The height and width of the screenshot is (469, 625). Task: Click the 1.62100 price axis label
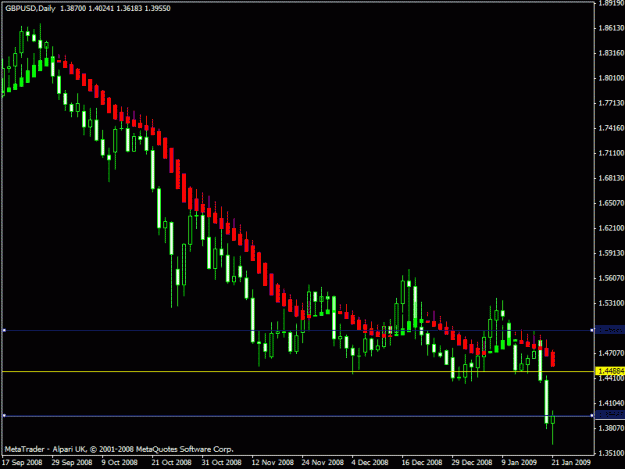pos(611,228)
